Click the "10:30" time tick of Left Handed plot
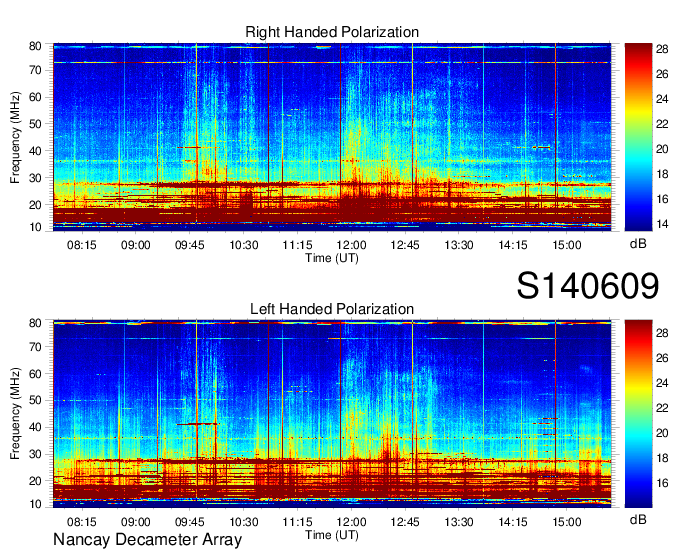Image resolution: width=680 pixels, height=552 pixels. 244,522
